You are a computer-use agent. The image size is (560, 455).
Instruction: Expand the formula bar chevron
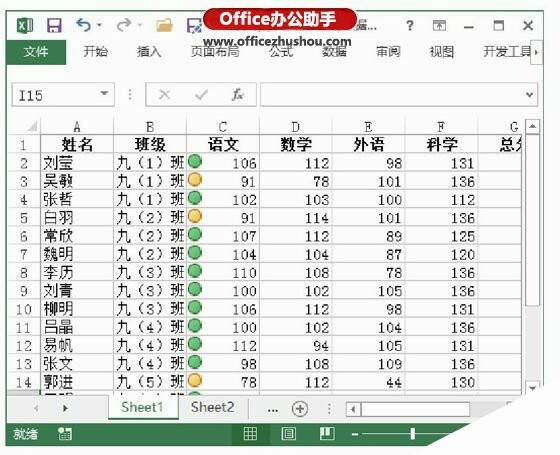(530, 95)
